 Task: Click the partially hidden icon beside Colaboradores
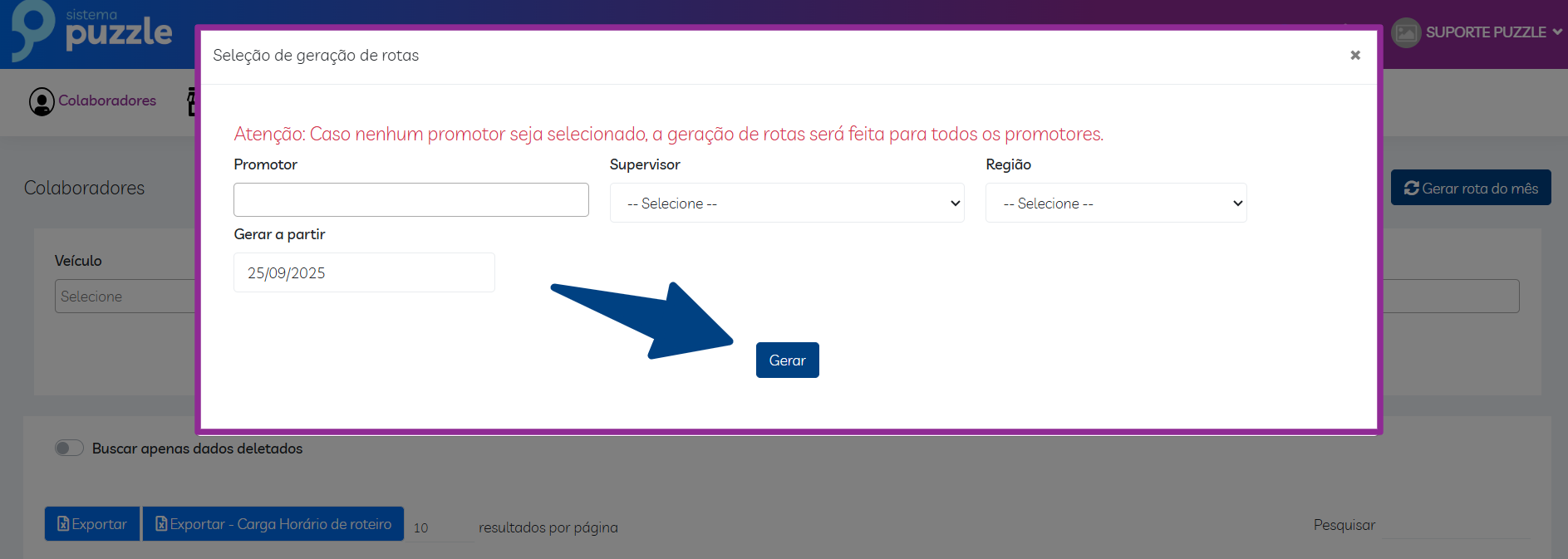191,101
